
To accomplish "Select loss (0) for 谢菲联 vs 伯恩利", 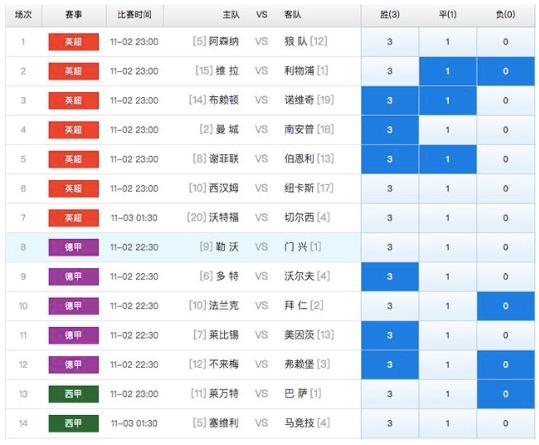I will pos(506,159).
